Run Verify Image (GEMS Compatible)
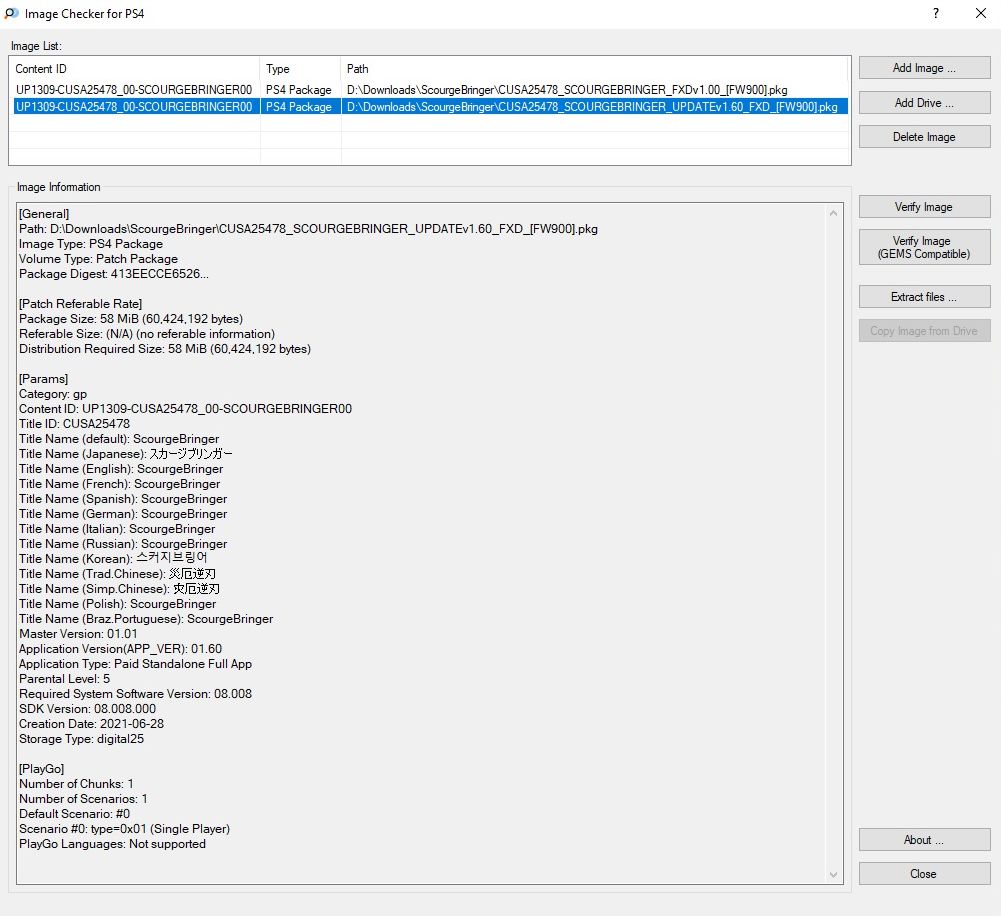Screen dimensions: 1001x916 [x=924, y=247]
